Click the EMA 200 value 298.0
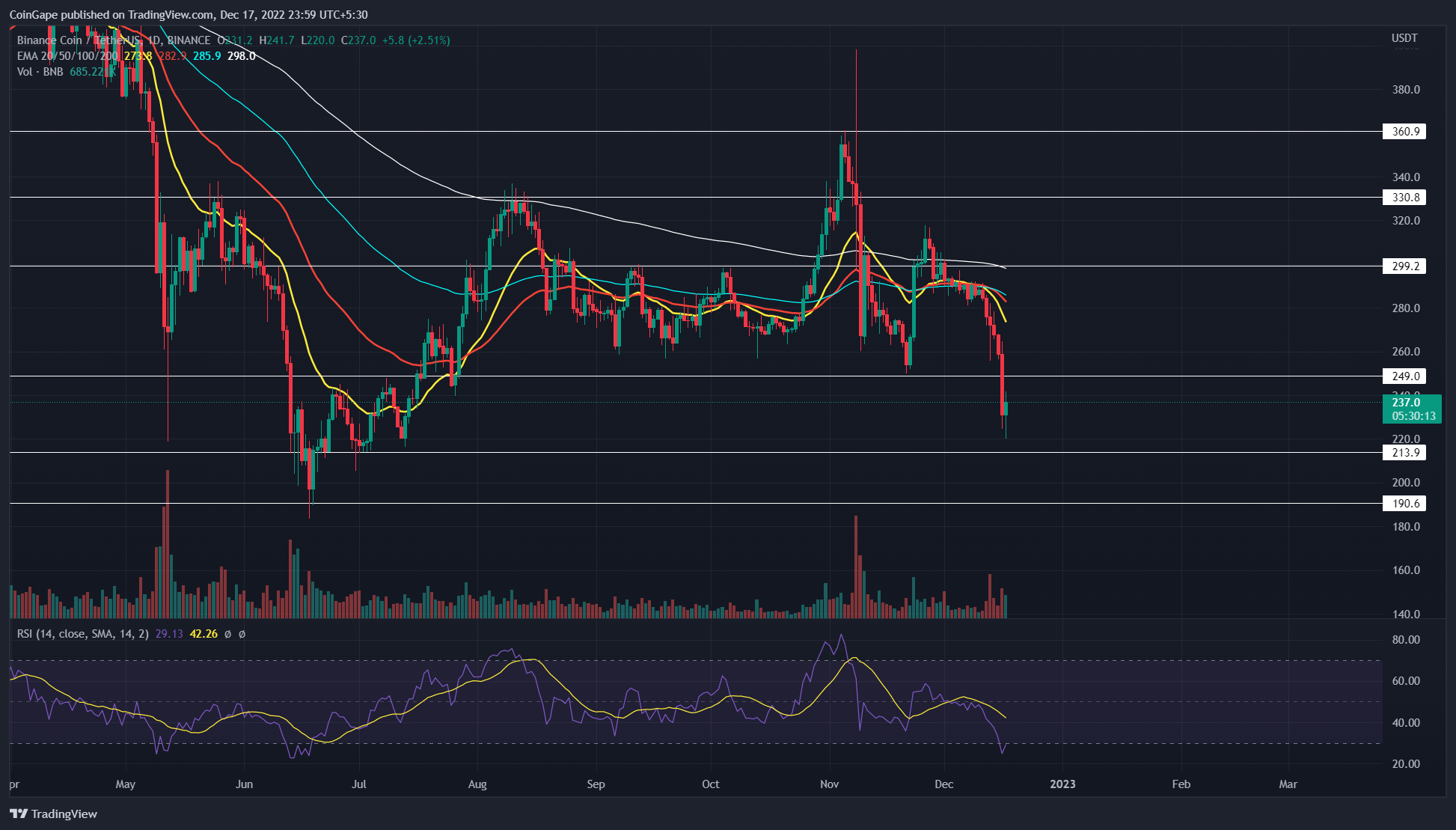The width and height of the screenshot is (1456, 830). pos(241,56)
